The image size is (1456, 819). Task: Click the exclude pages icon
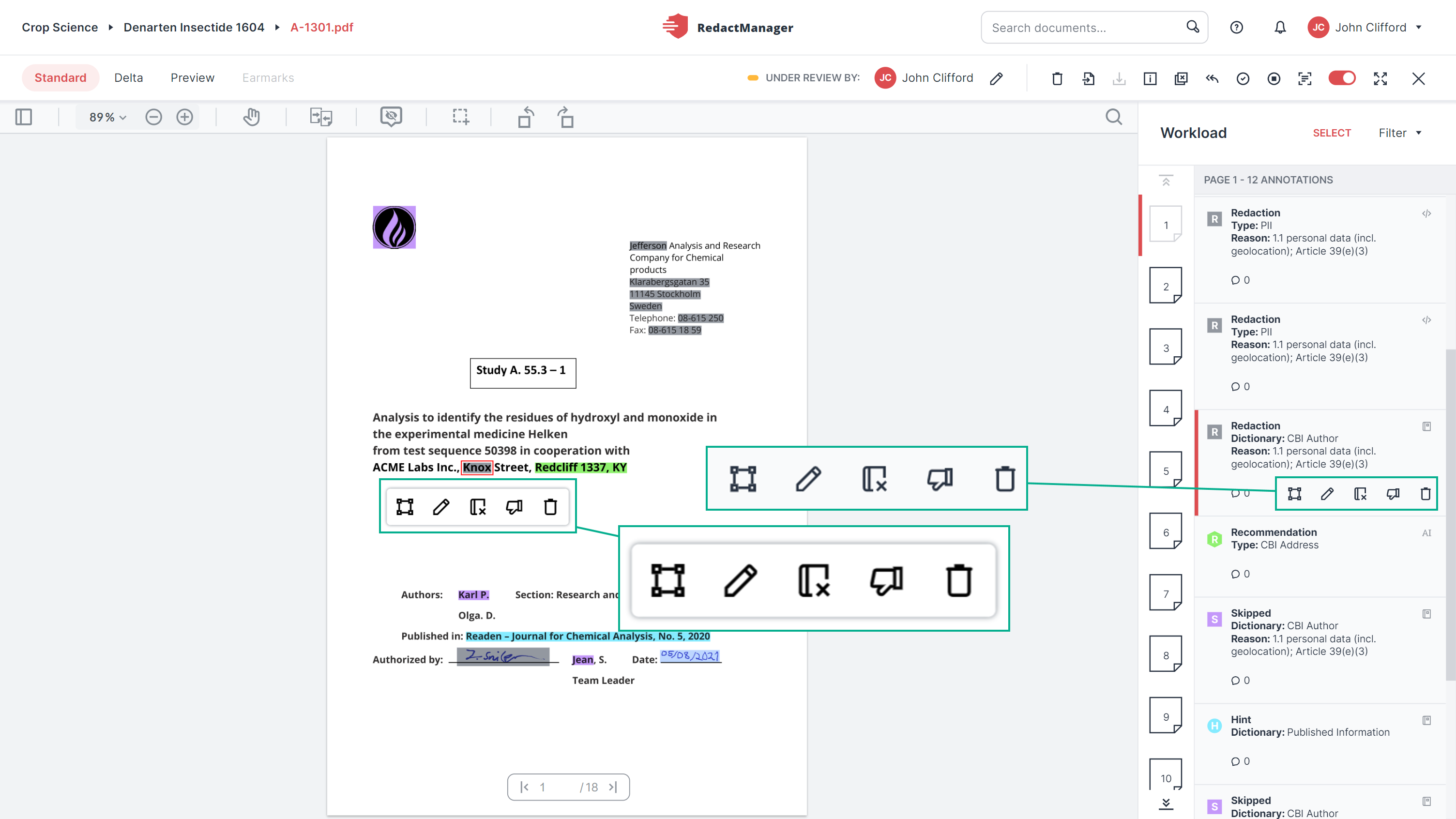[1181, 78]
